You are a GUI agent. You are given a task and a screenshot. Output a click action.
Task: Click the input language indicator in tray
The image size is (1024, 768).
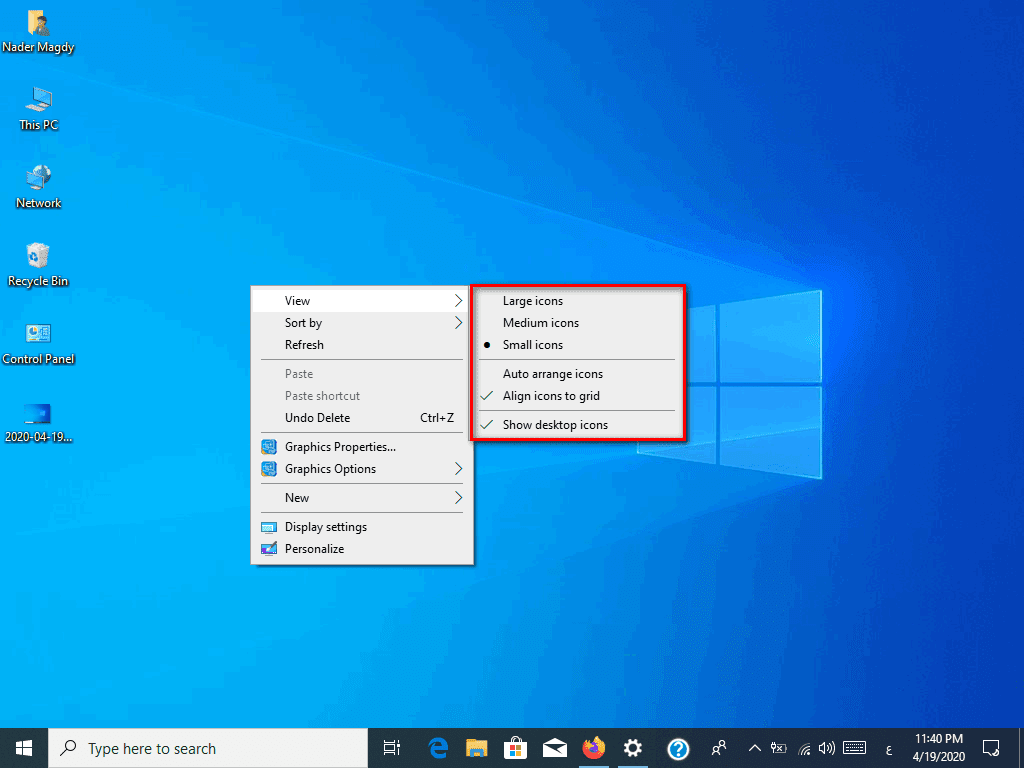(889, 750)
